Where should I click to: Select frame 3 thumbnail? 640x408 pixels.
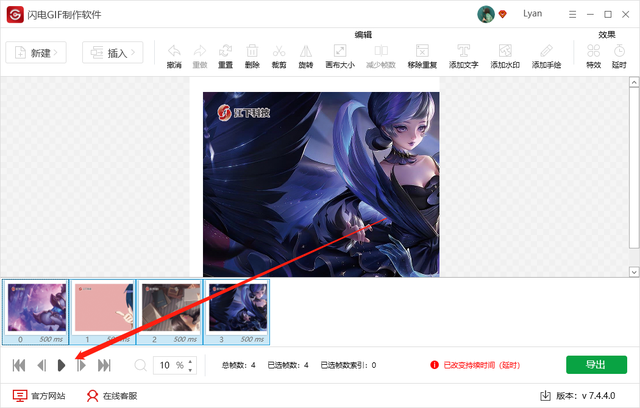(x=236, y=312)
